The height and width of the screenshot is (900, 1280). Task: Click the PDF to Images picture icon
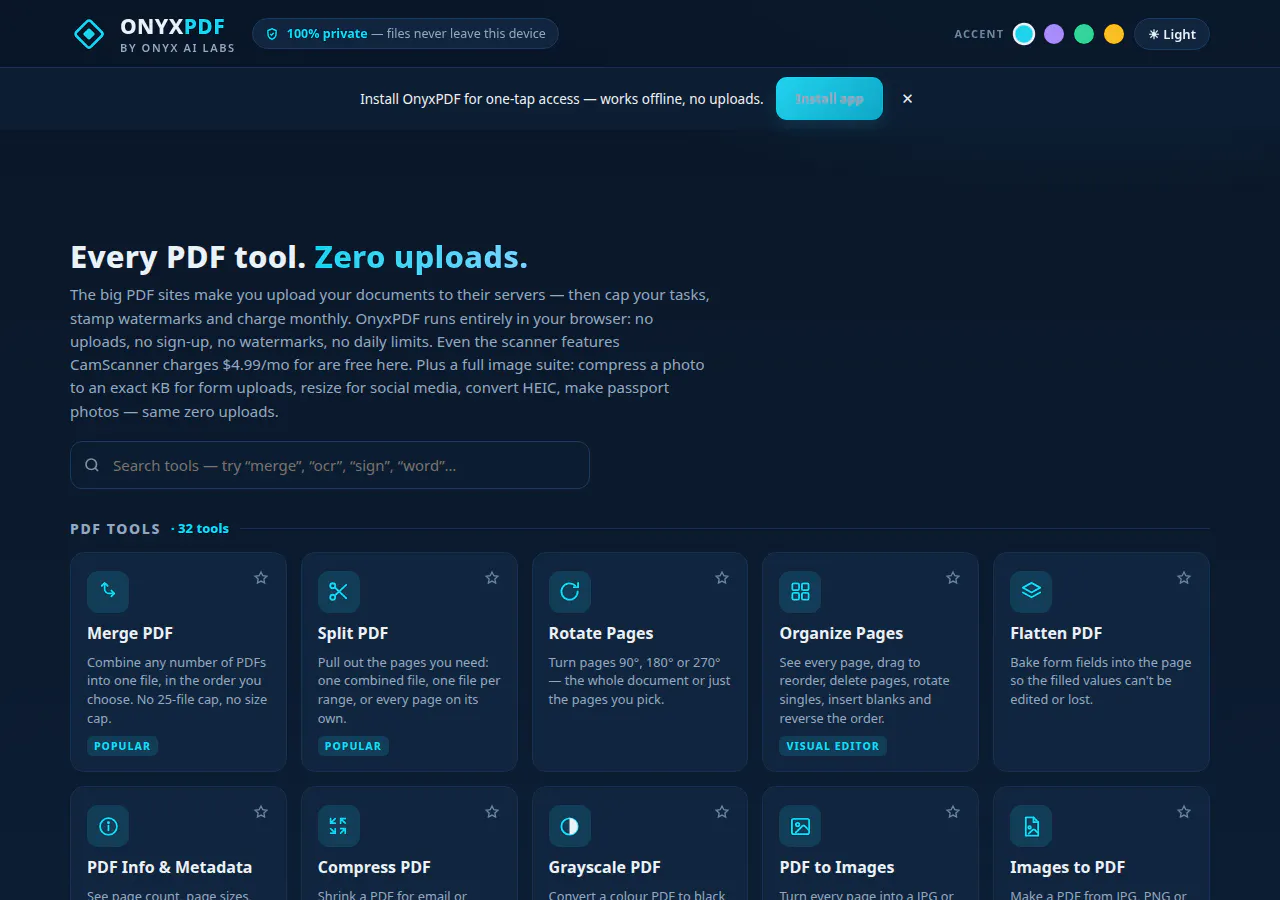coord(800,826)
